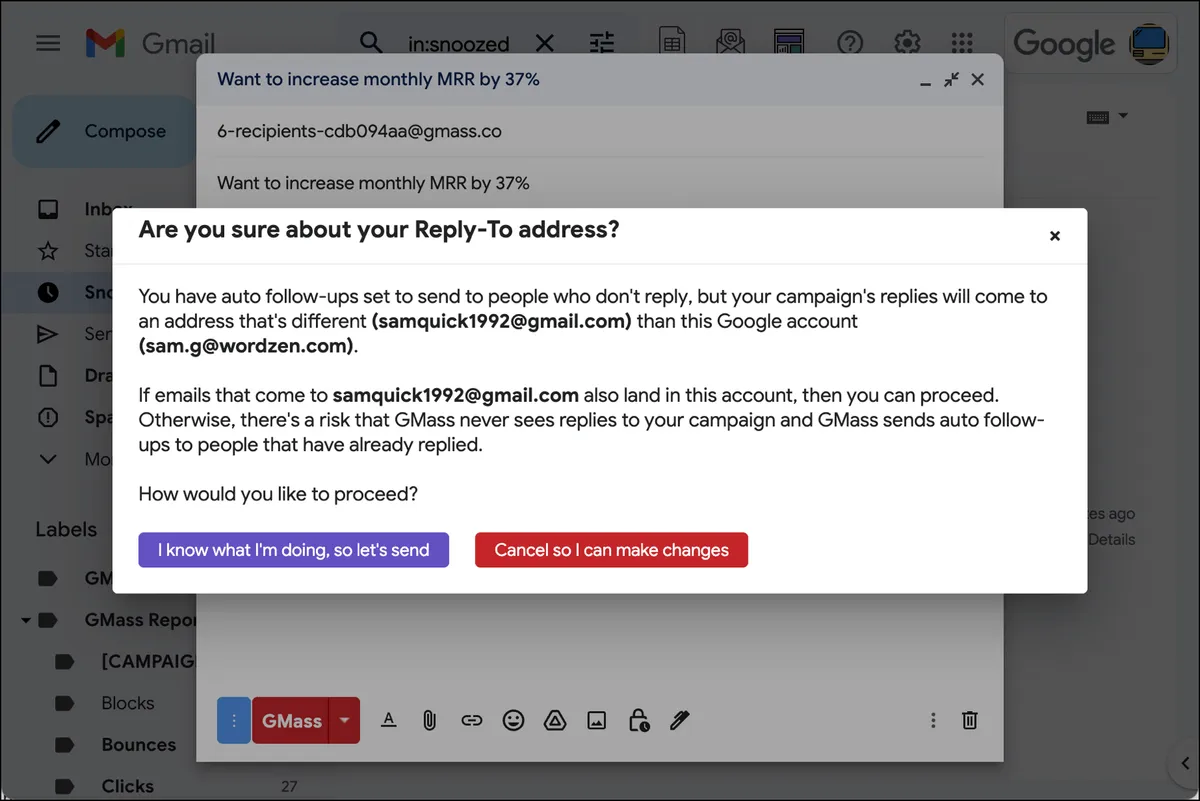Insert an emoji

(x=514, y=720)
